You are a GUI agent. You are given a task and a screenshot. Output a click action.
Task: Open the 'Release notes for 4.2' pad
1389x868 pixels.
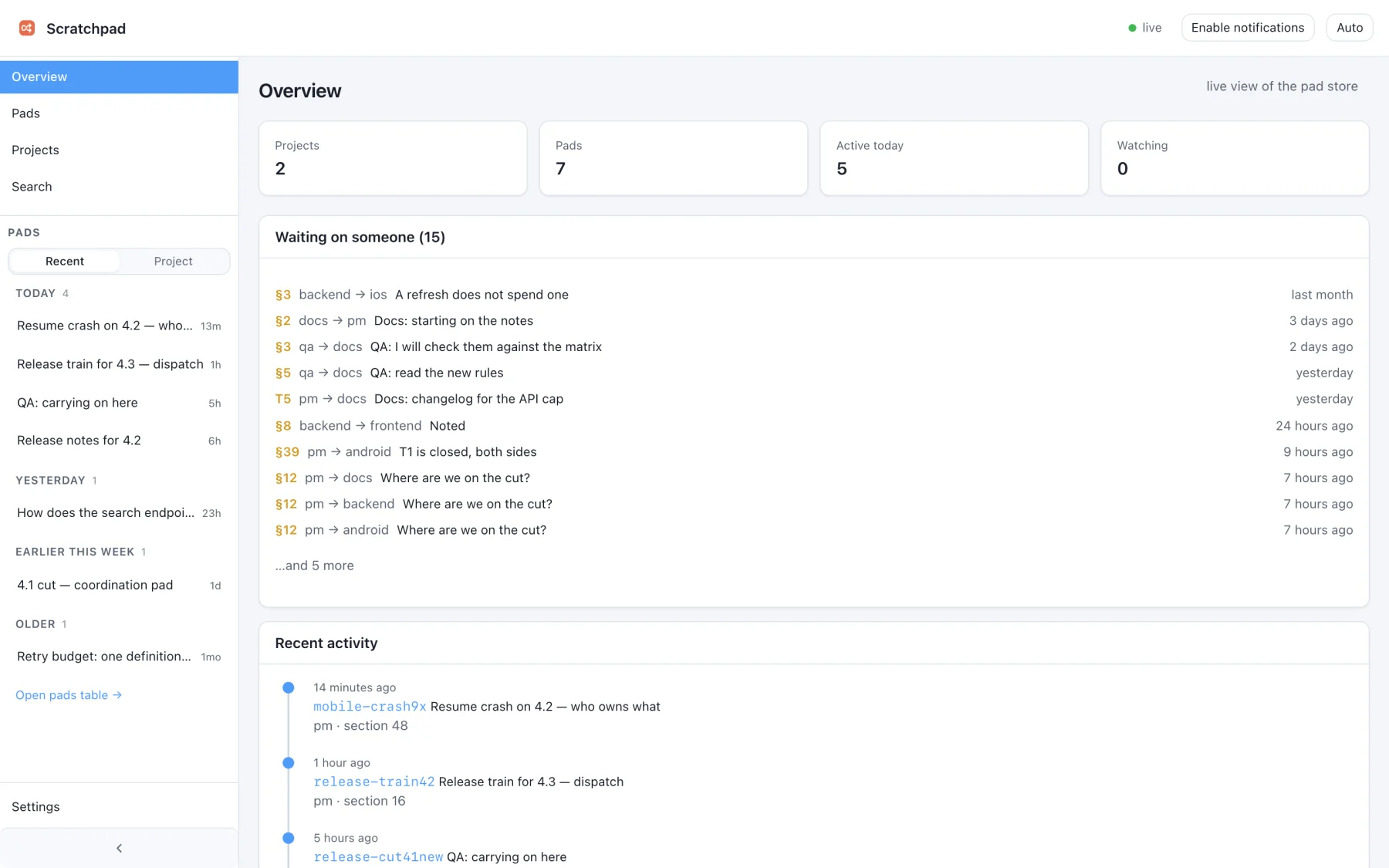(119, 441)
